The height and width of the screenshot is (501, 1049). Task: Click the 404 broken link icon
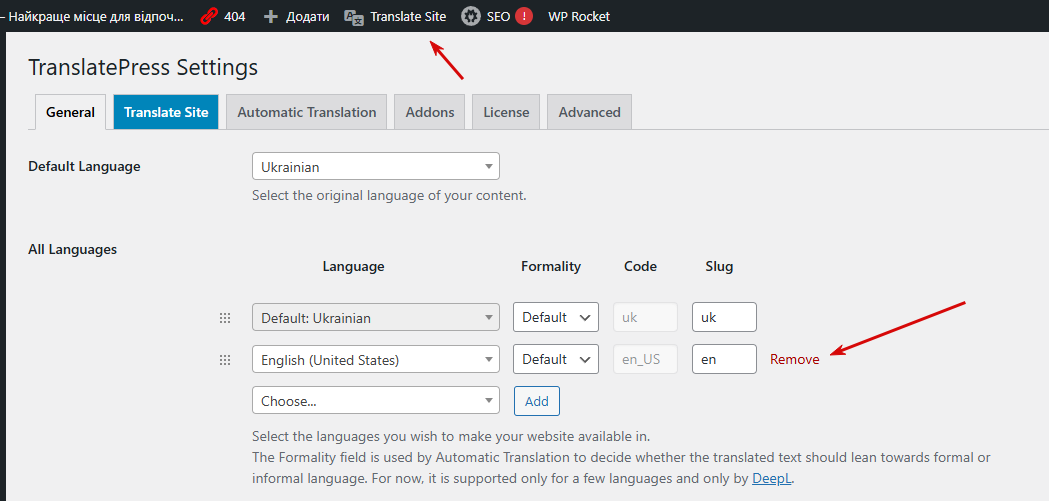(x=209, y=16)
